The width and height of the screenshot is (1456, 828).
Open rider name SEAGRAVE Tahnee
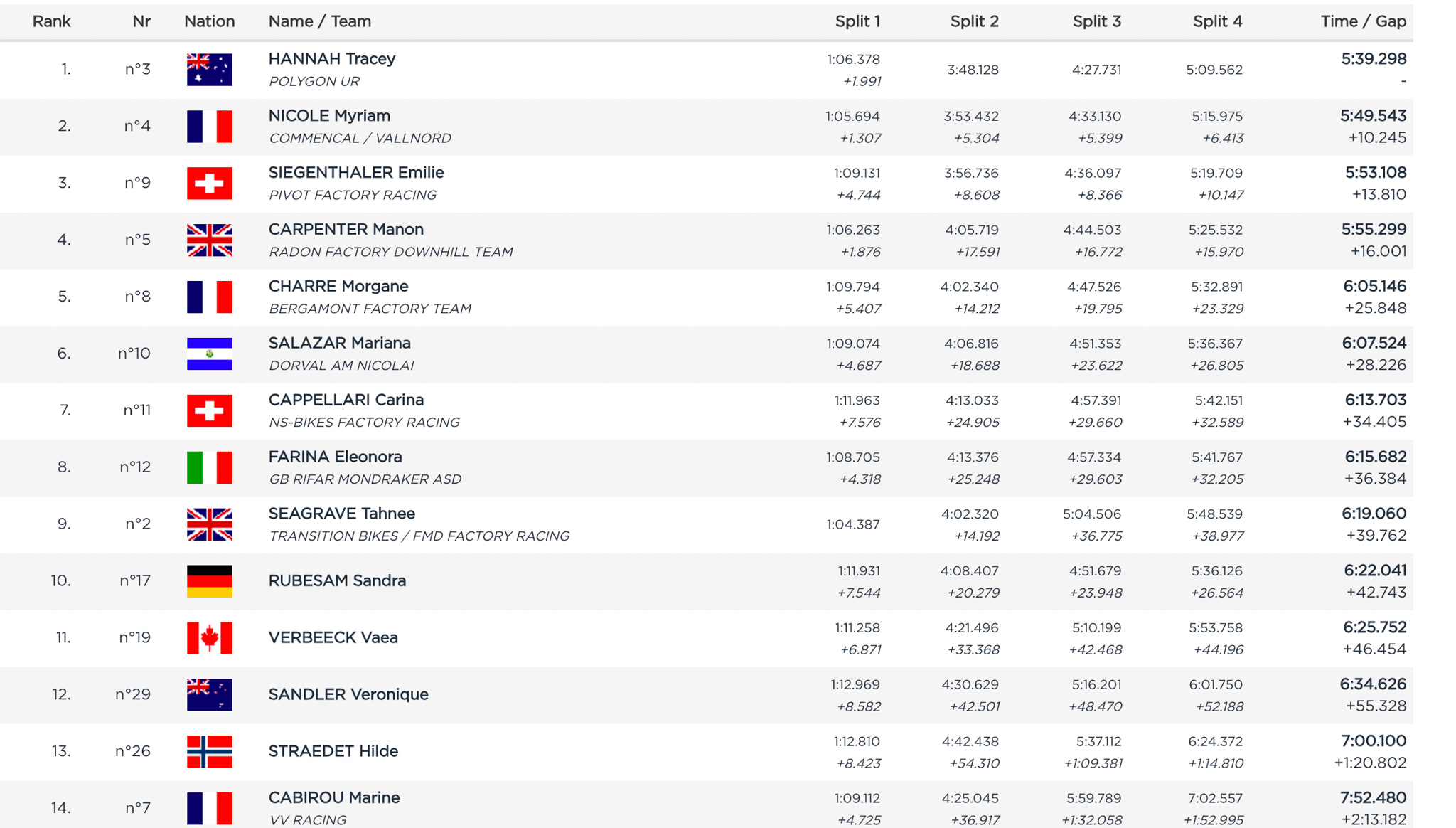341,514
